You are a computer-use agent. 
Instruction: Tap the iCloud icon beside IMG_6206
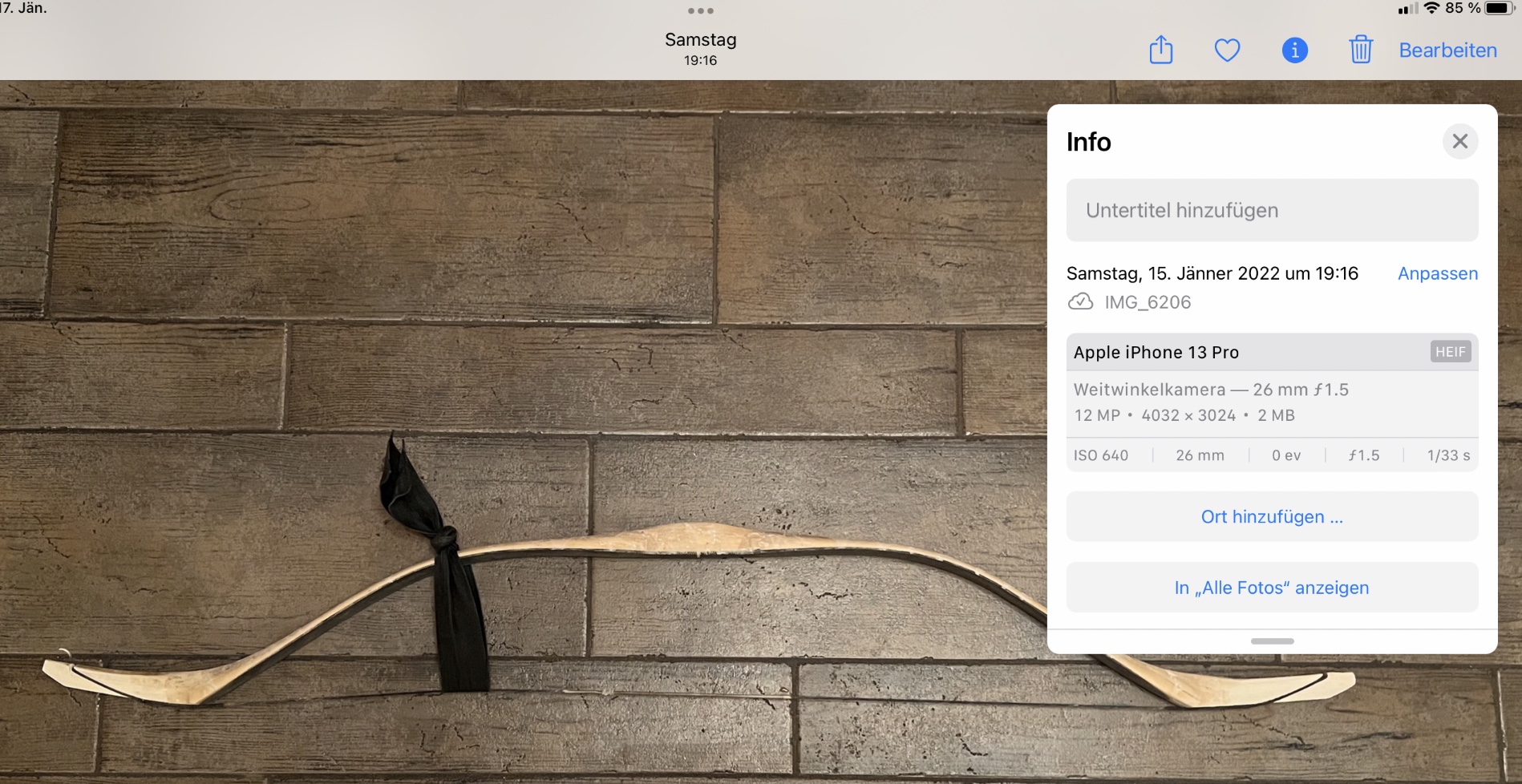pos(1080,302)
